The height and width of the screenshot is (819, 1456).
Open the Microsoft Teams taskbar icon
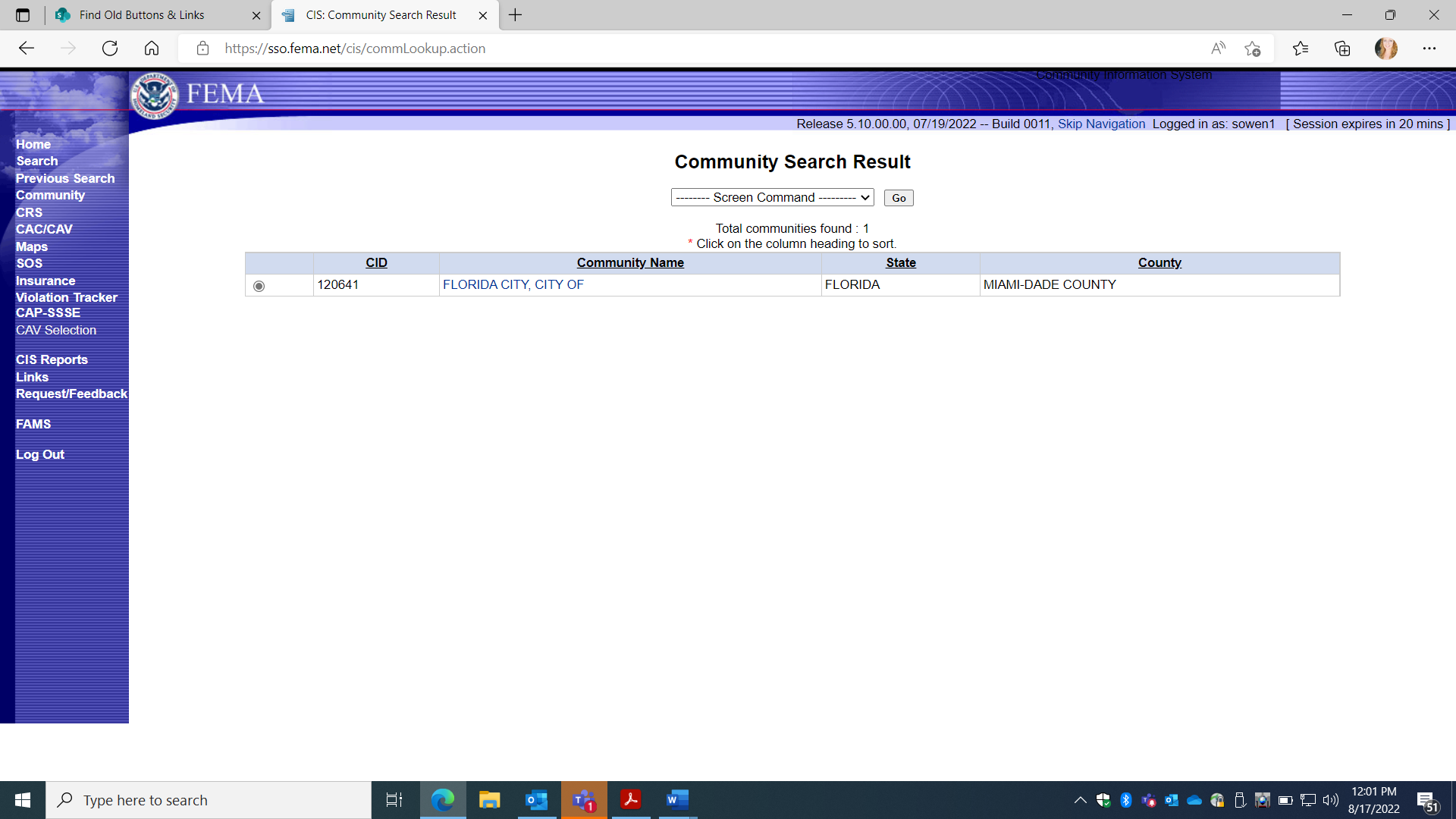pos(583,800)
